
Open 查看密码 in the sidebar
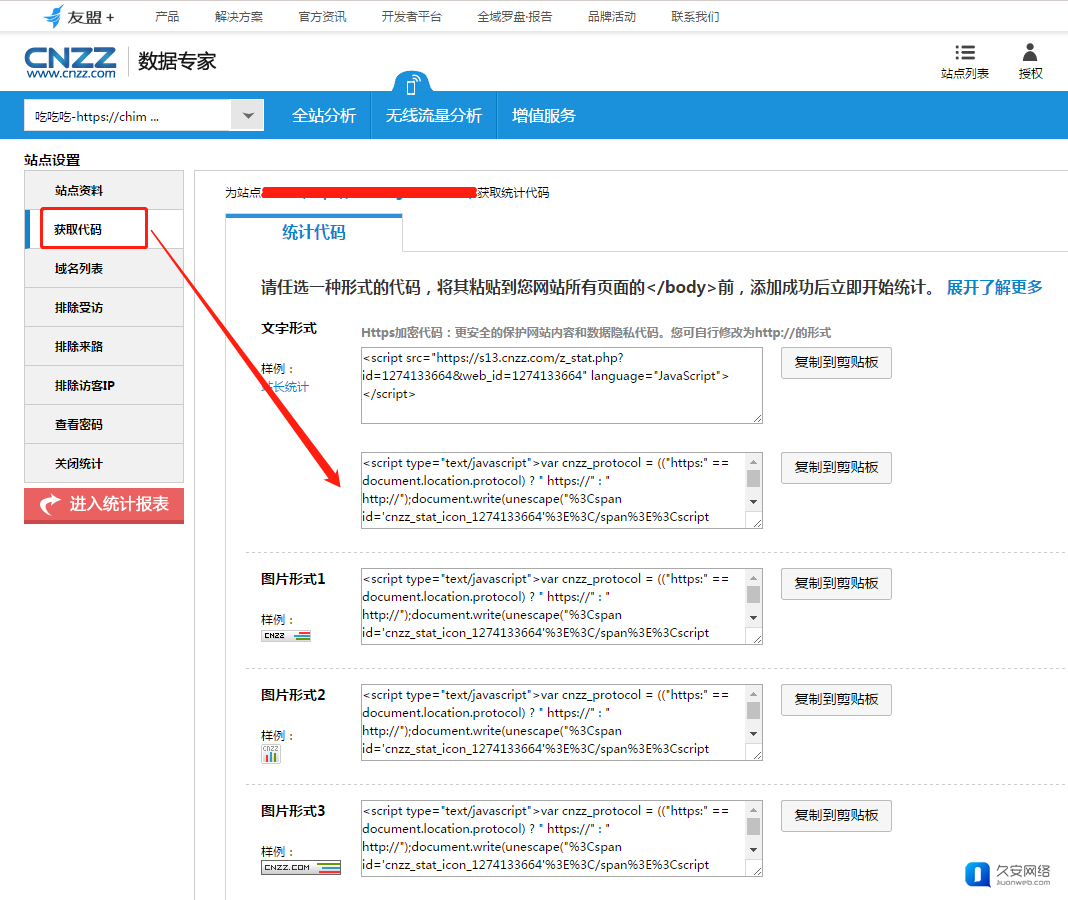pos(104,424)
